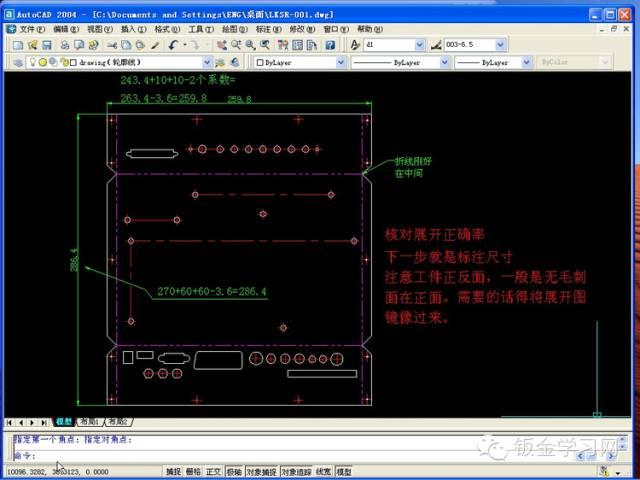Open the 标注 menu
This screenshot has width=640, height=480.
[x=268, y=29]
